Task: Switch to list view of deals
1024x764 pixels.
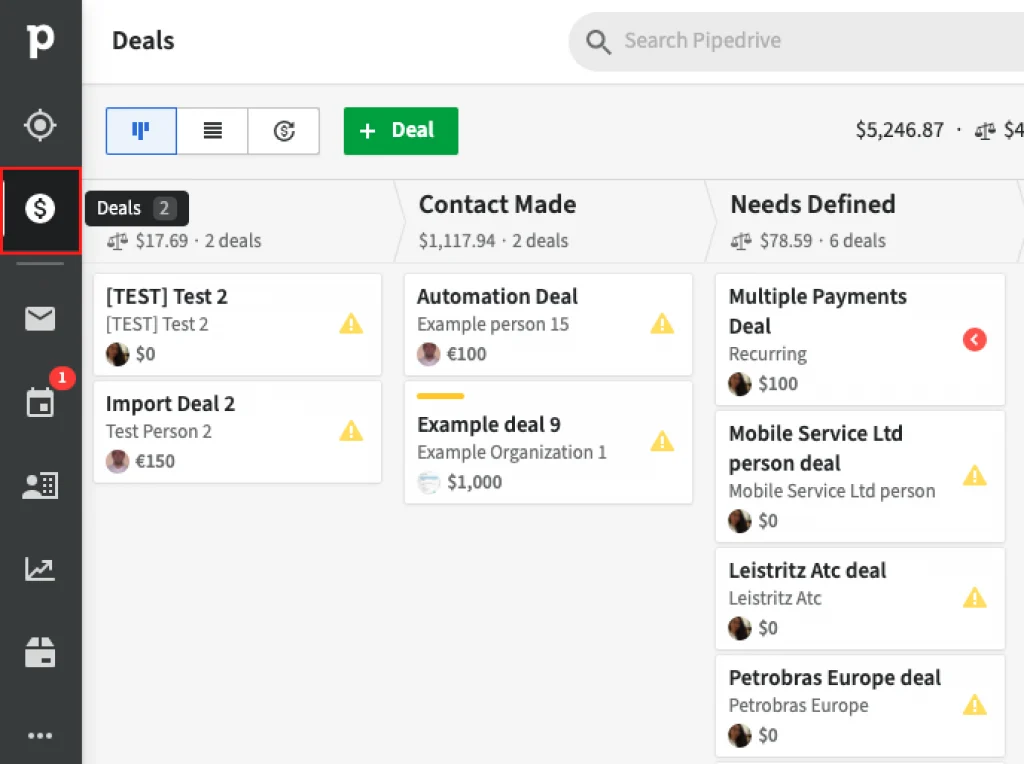Action: (x=212, y=131)
